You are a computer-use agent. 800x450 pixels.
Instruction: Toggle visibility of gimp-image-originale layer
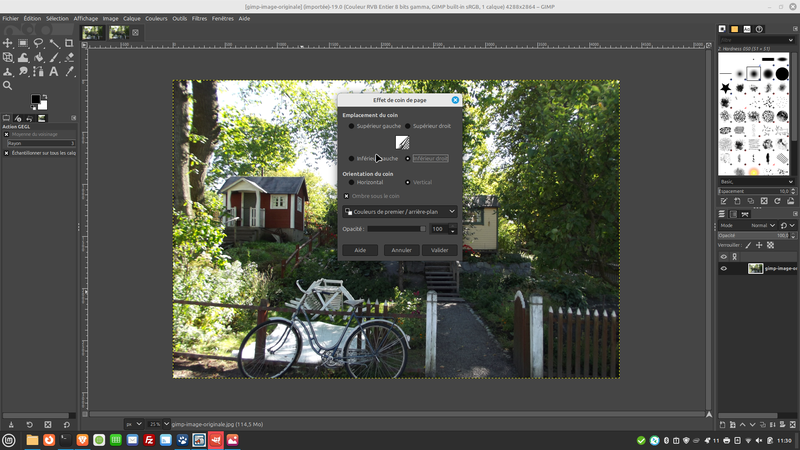724,268
